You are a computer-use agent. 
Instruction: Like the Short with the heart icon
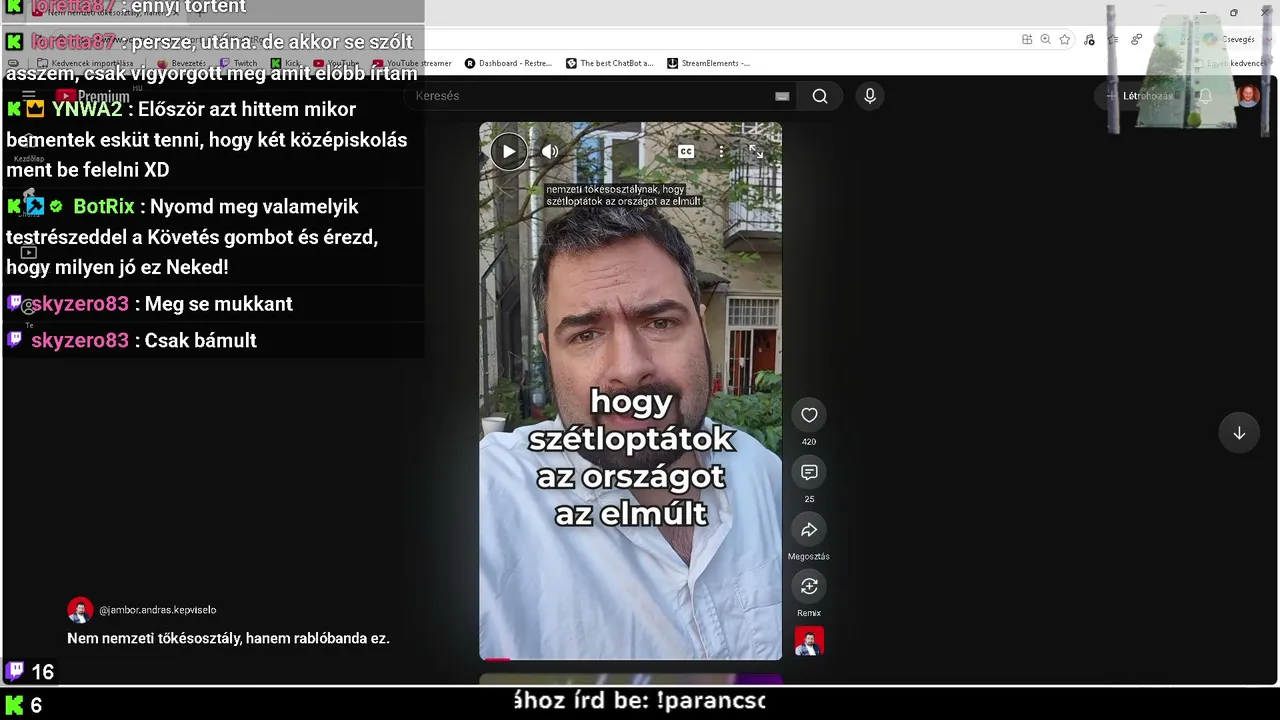coord(809,415)
